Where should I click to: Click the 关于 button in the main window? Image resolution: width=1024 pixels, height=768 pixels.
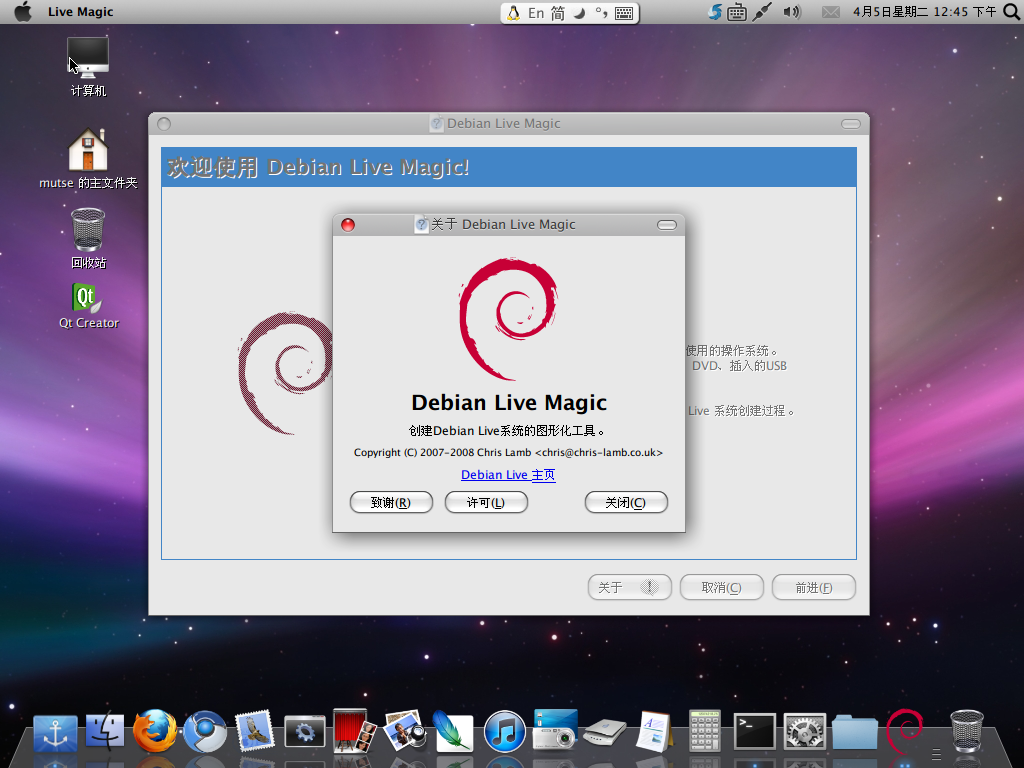[630, 587]
